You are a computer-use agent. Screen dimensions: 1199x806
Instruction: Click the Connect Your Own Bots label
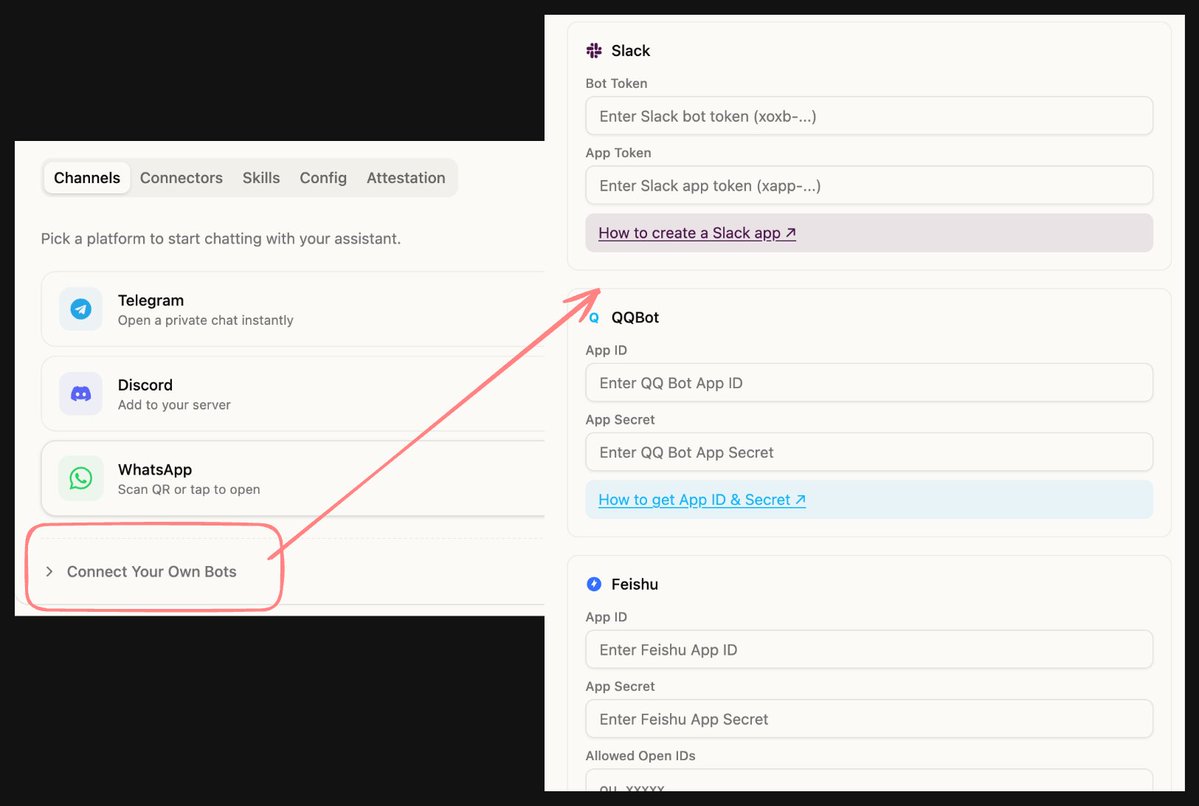tap(151, 571)
